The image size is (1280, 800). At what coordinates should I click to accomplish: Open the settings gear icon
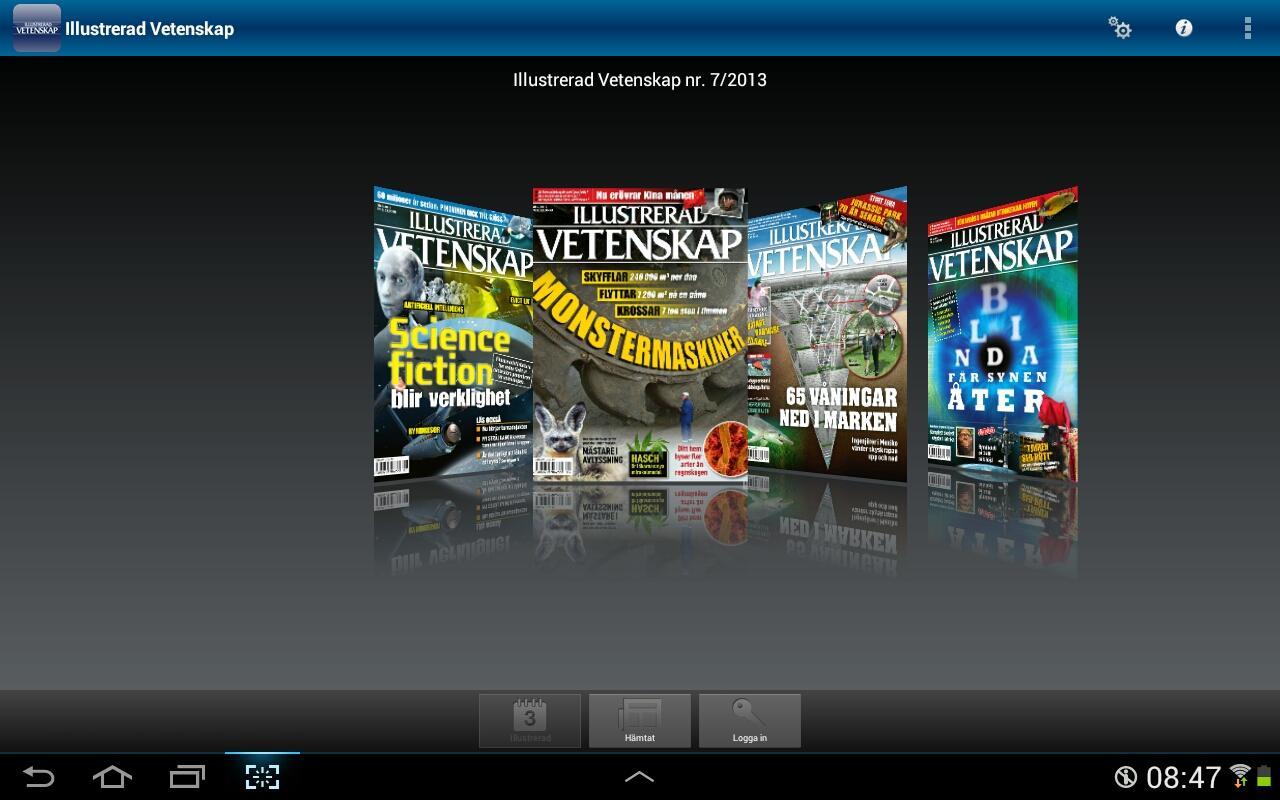[x=1120, y=28]
